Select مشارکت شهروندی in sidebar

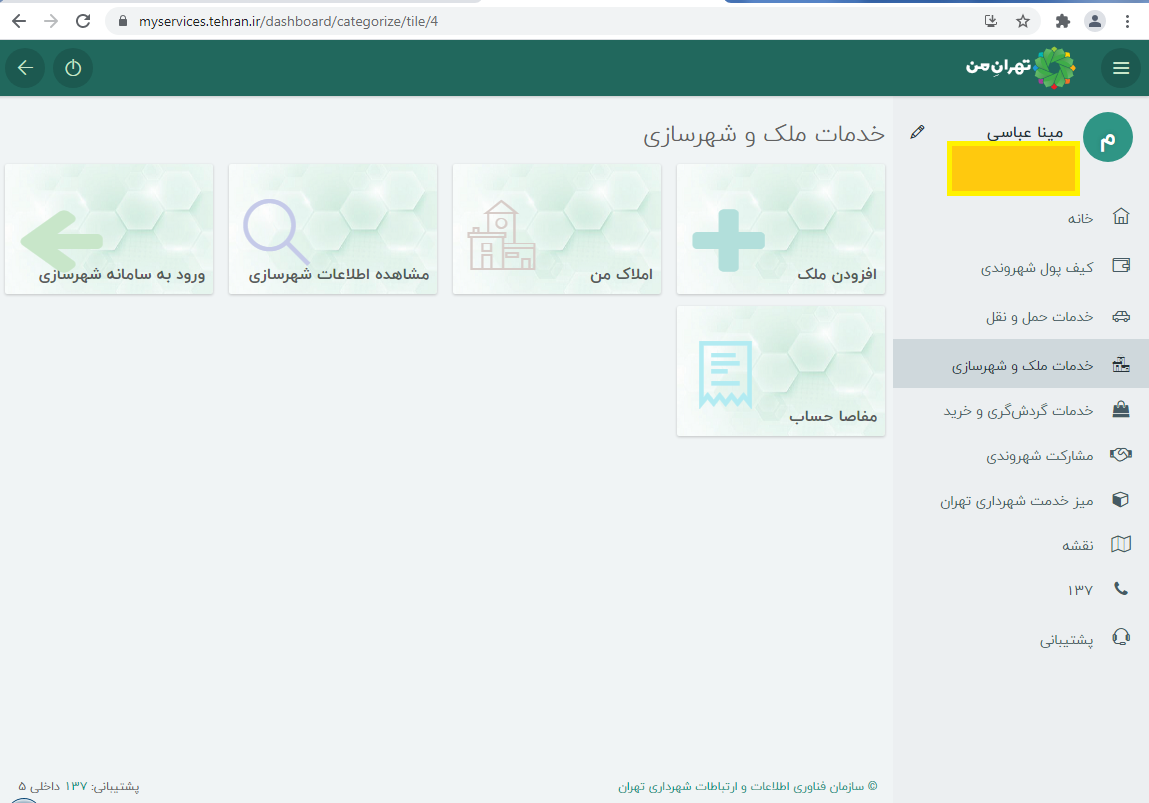coord(1039,456)
